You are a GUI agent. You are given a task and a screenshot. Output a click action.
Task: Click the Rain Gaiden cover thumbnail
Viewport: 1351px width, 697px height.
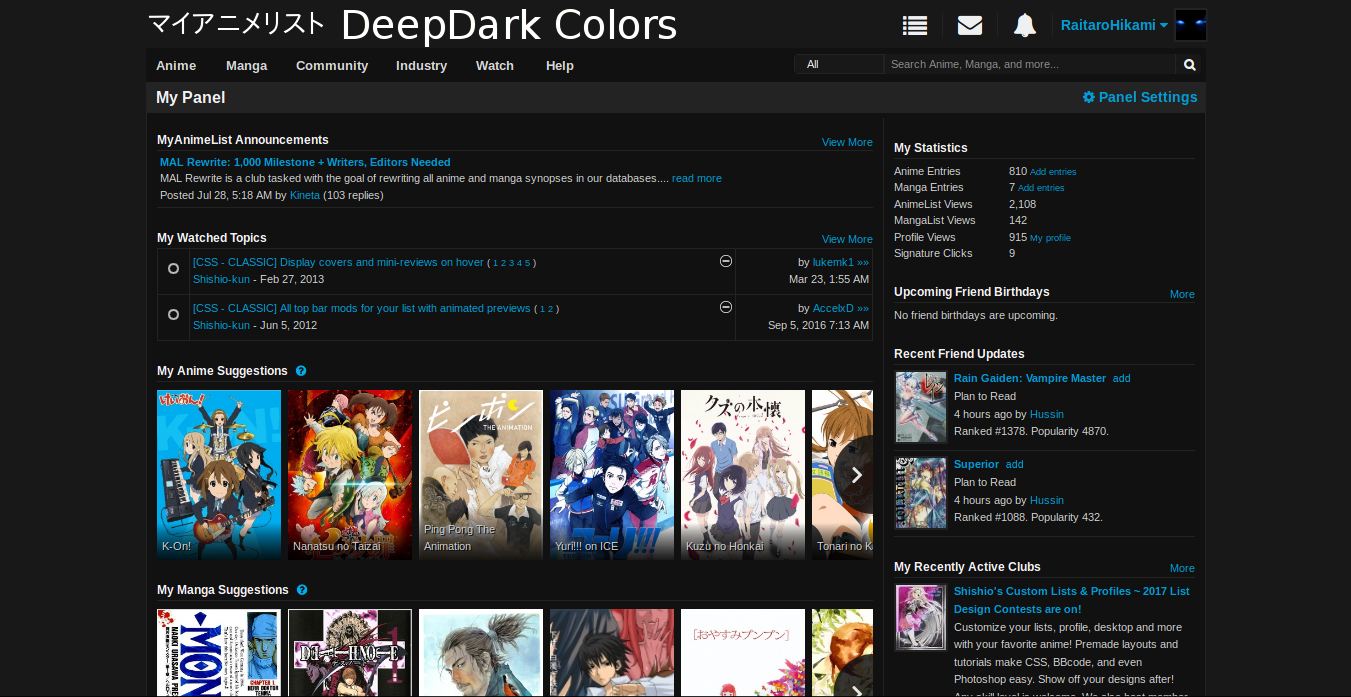pyautogui.click(x=921, y=407)
